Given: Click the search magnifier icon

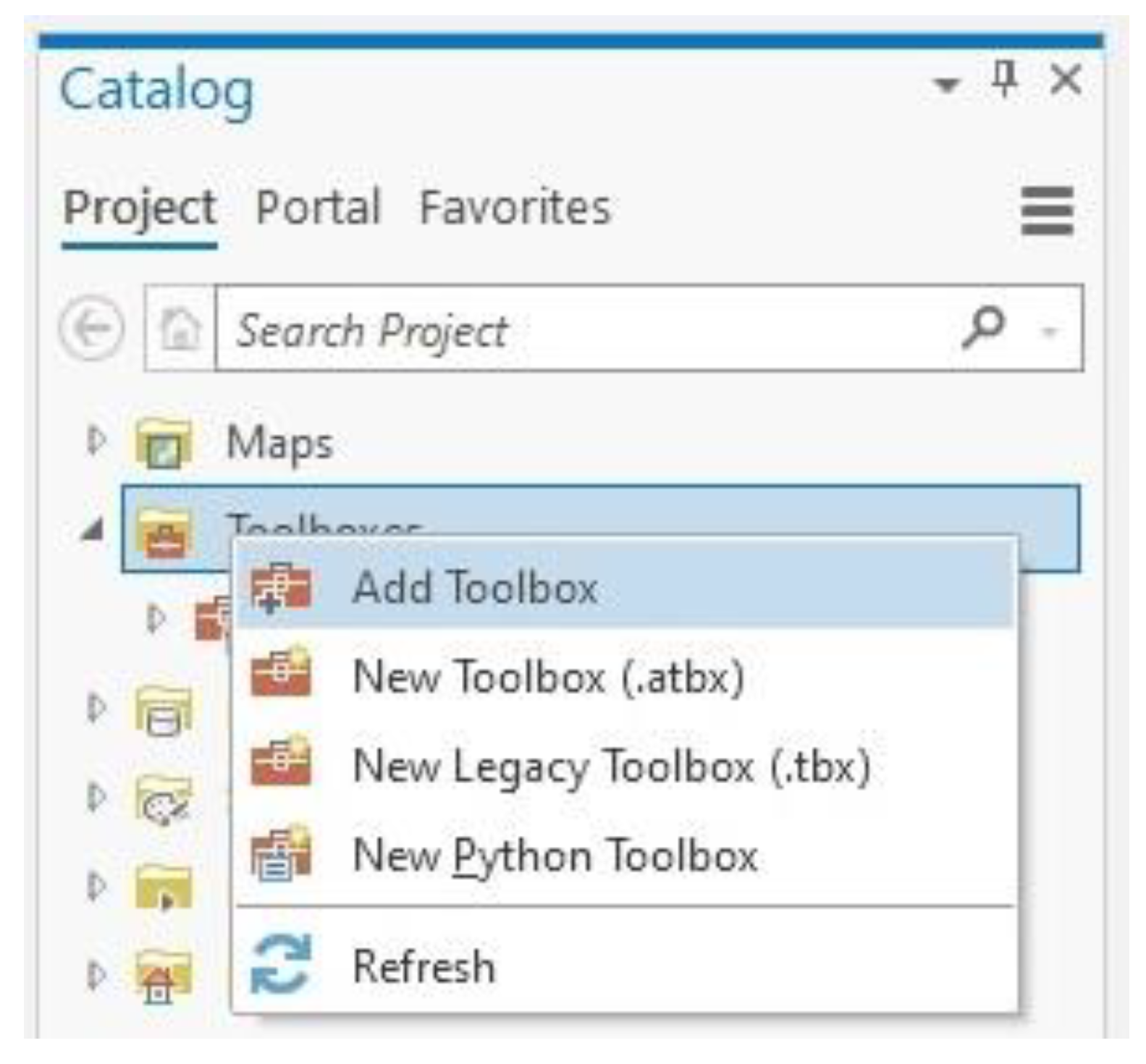Looking at the screenshot, I should 983,328.
